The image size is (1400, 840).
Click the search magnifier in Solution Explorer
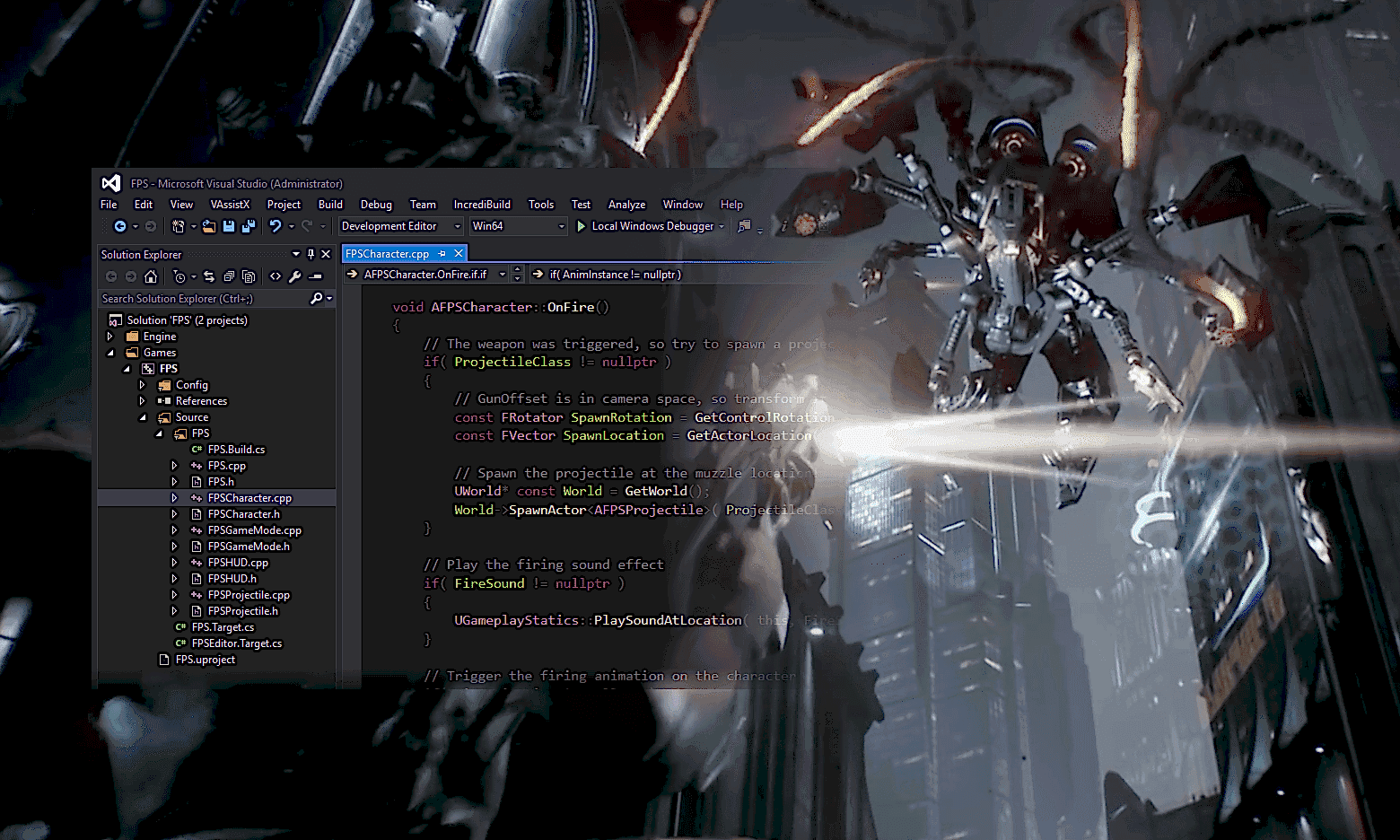click(x=316, y=298)
